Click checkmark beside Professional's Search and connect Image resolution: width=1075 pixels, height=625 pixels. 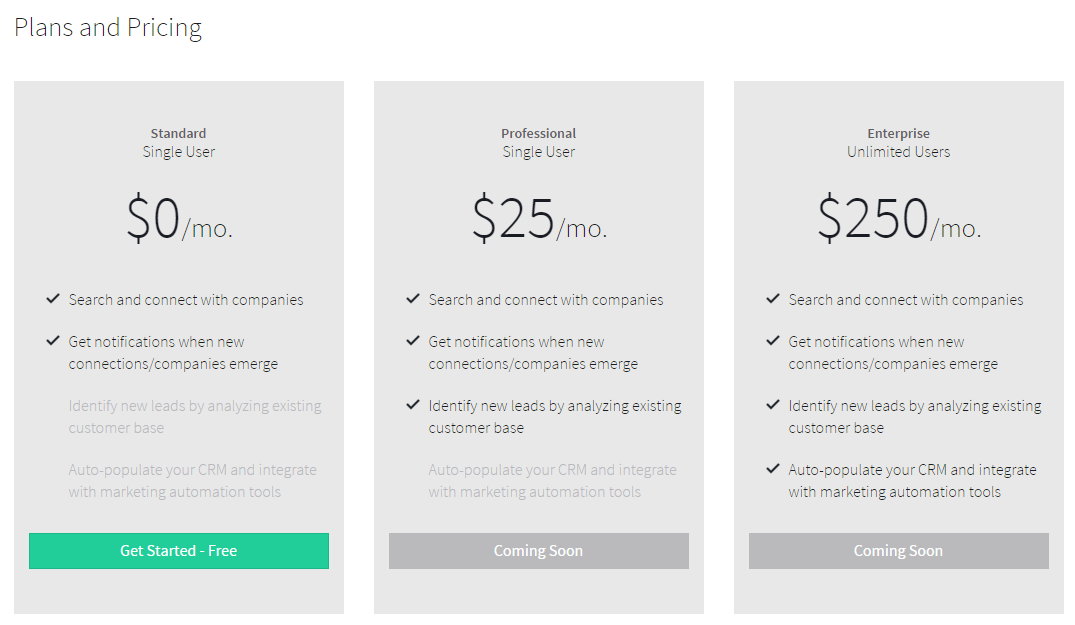tap(413, 299)
